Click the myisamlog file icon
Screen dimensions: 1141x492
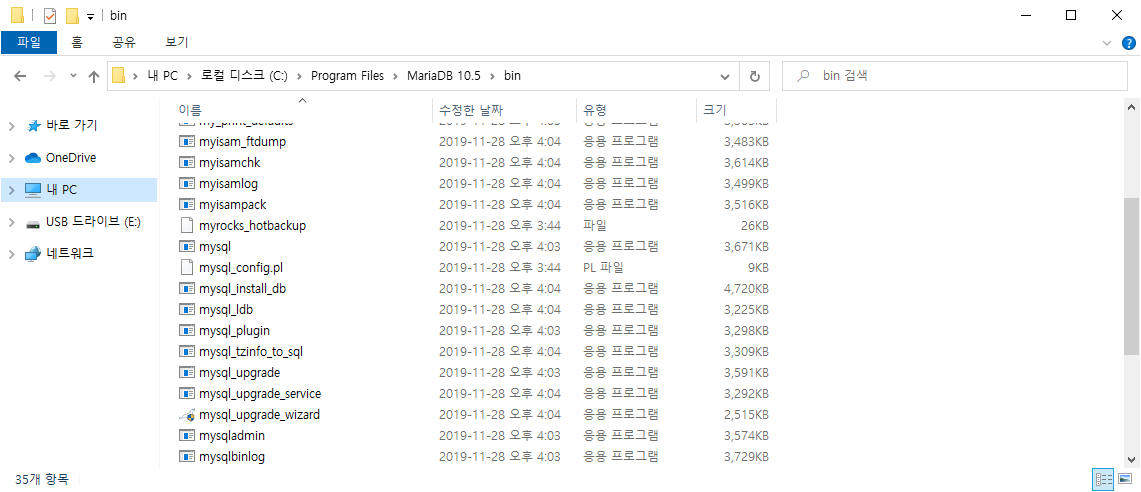point(187,183)
